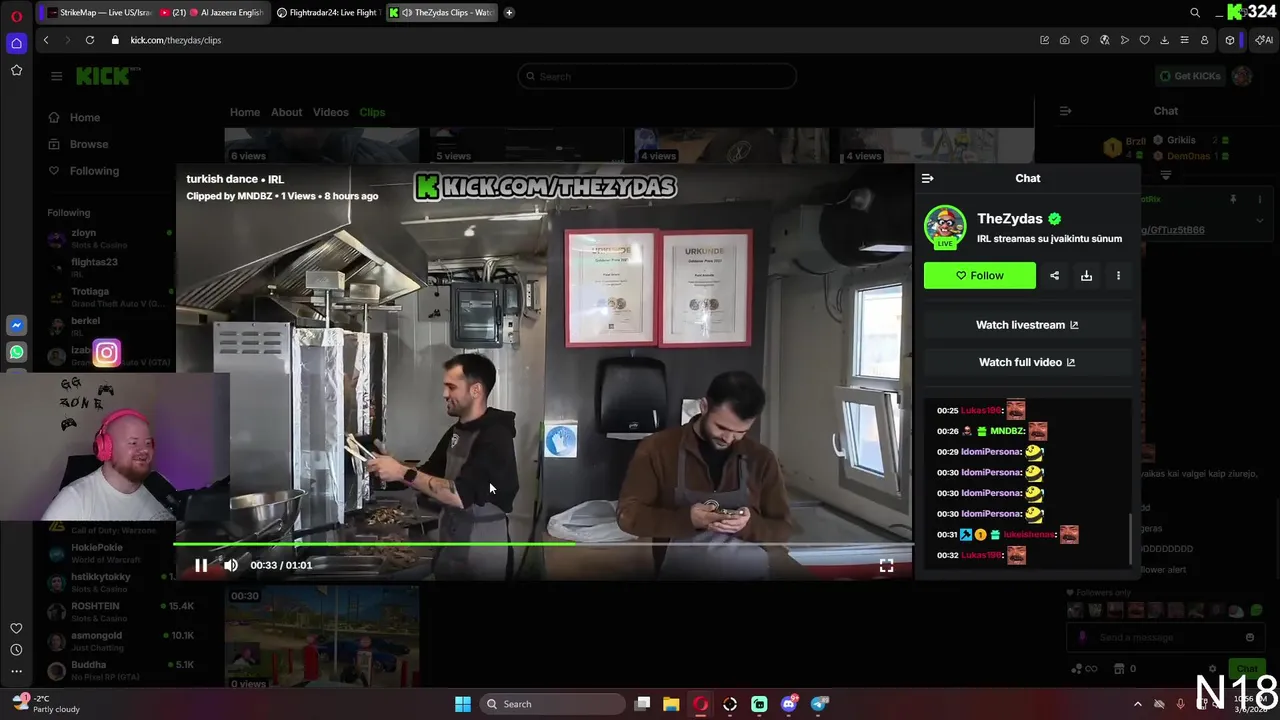Switch to the channel Videos tab
This screenshot has width=1280, height=720.
coord(330,112)
